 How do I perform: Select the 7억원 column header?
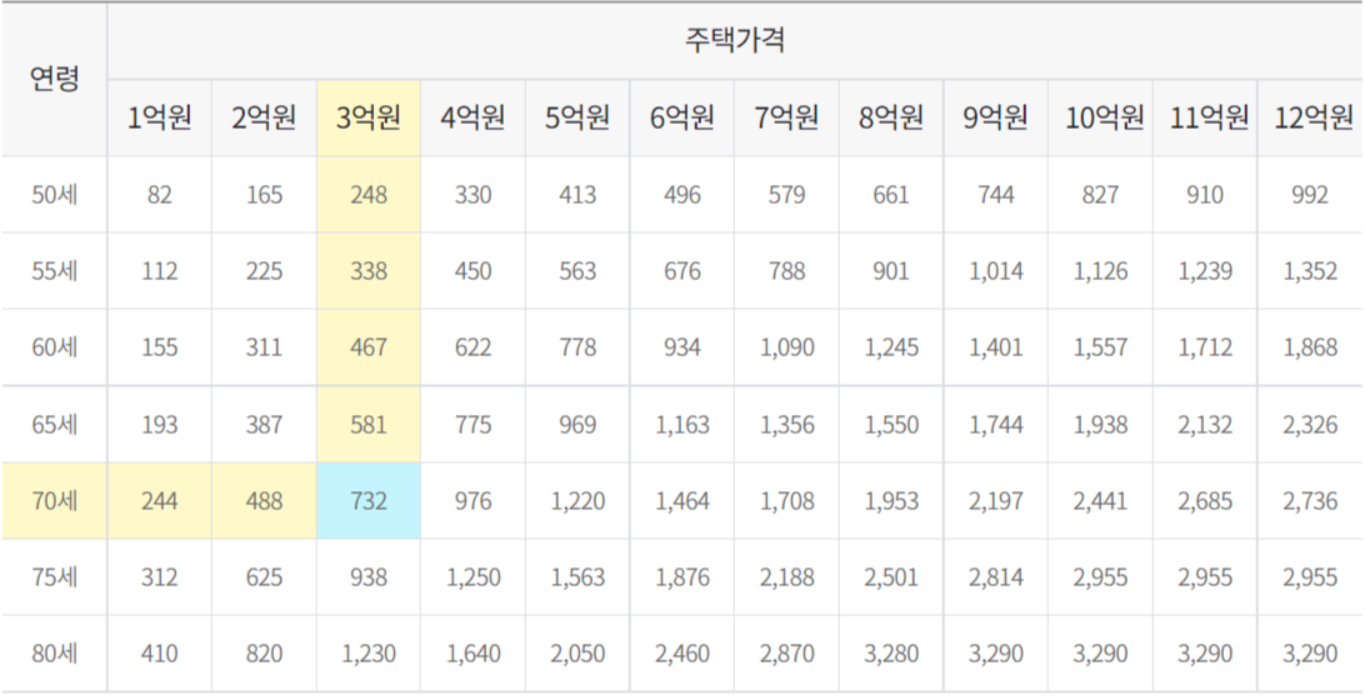coord(786,118)
